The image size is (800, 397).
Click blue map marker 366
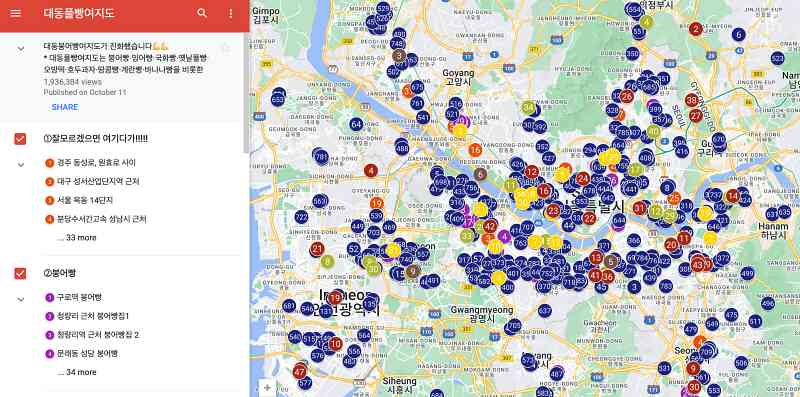click(634, 240)
